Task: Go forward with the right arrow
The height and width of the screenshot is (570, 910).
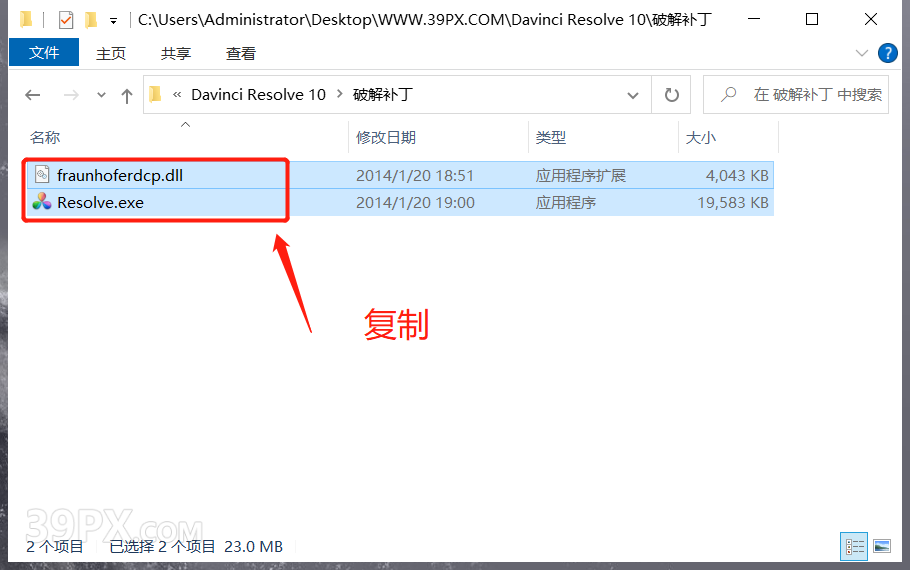Action: 71,95
